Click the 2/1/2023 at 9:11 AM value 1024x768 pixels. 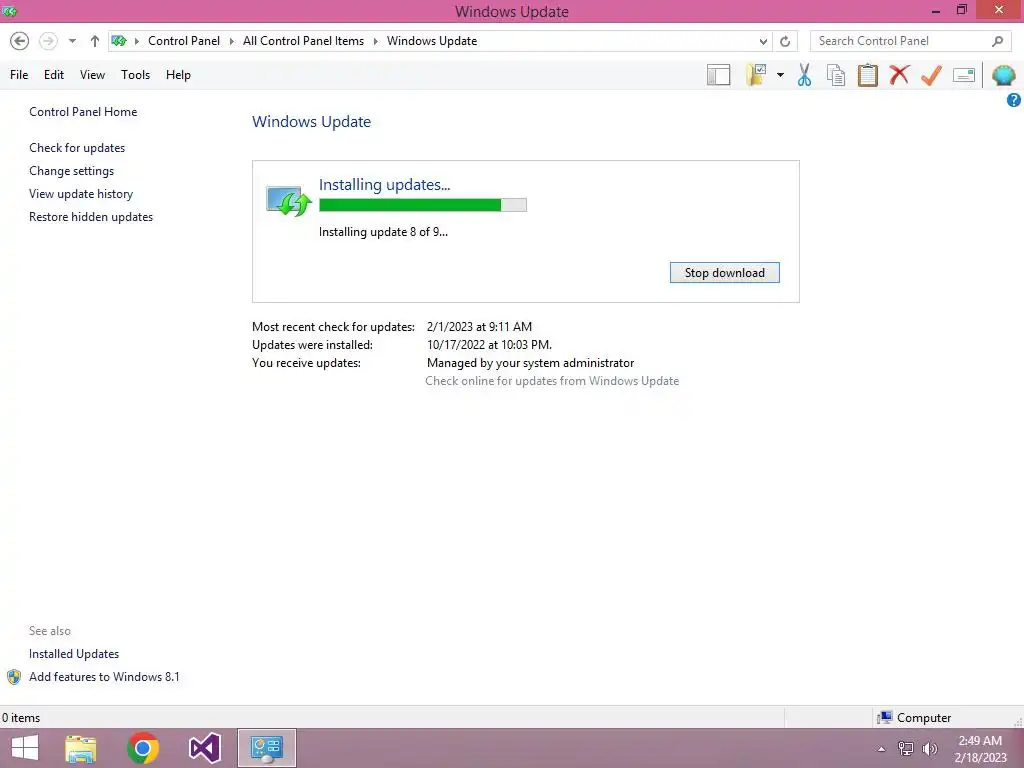coord(479,327)
